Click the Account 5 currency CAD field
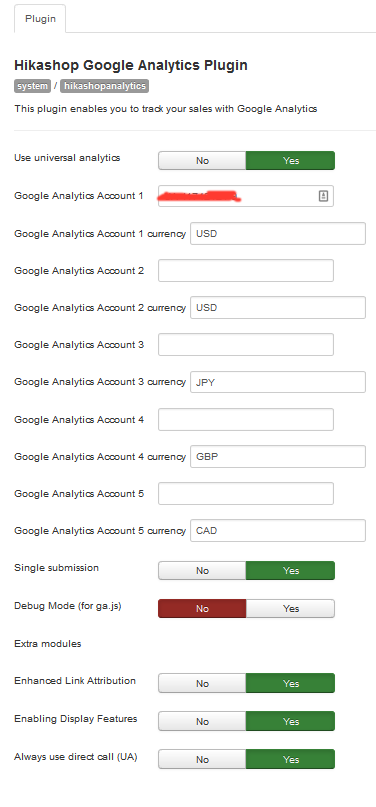Image resolution: width=376 pixels, height=807 pixels. click(x=278, y=531)
